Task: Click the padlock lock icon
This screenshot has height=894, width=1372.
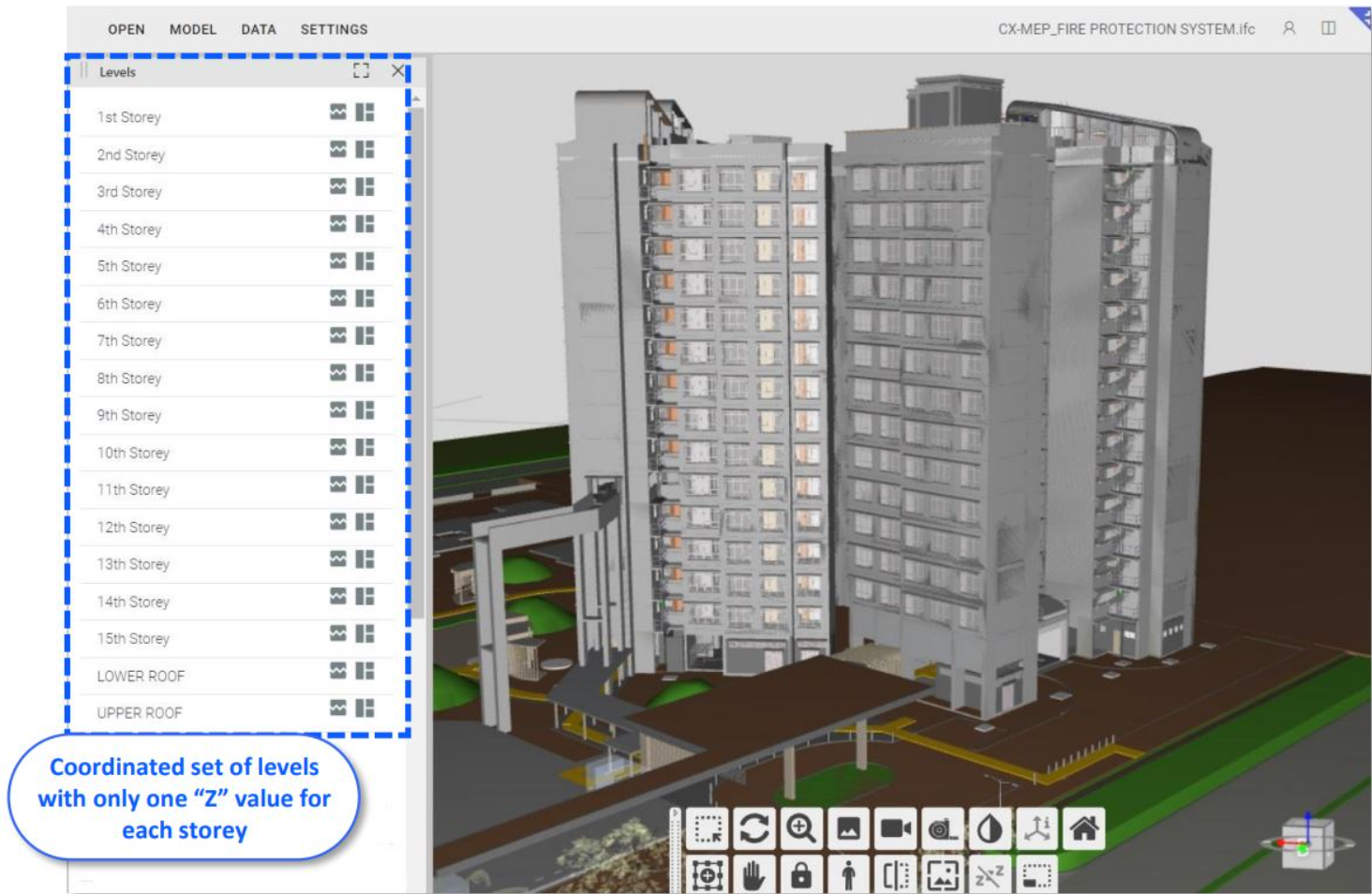Action: click(x=801, y=875)
